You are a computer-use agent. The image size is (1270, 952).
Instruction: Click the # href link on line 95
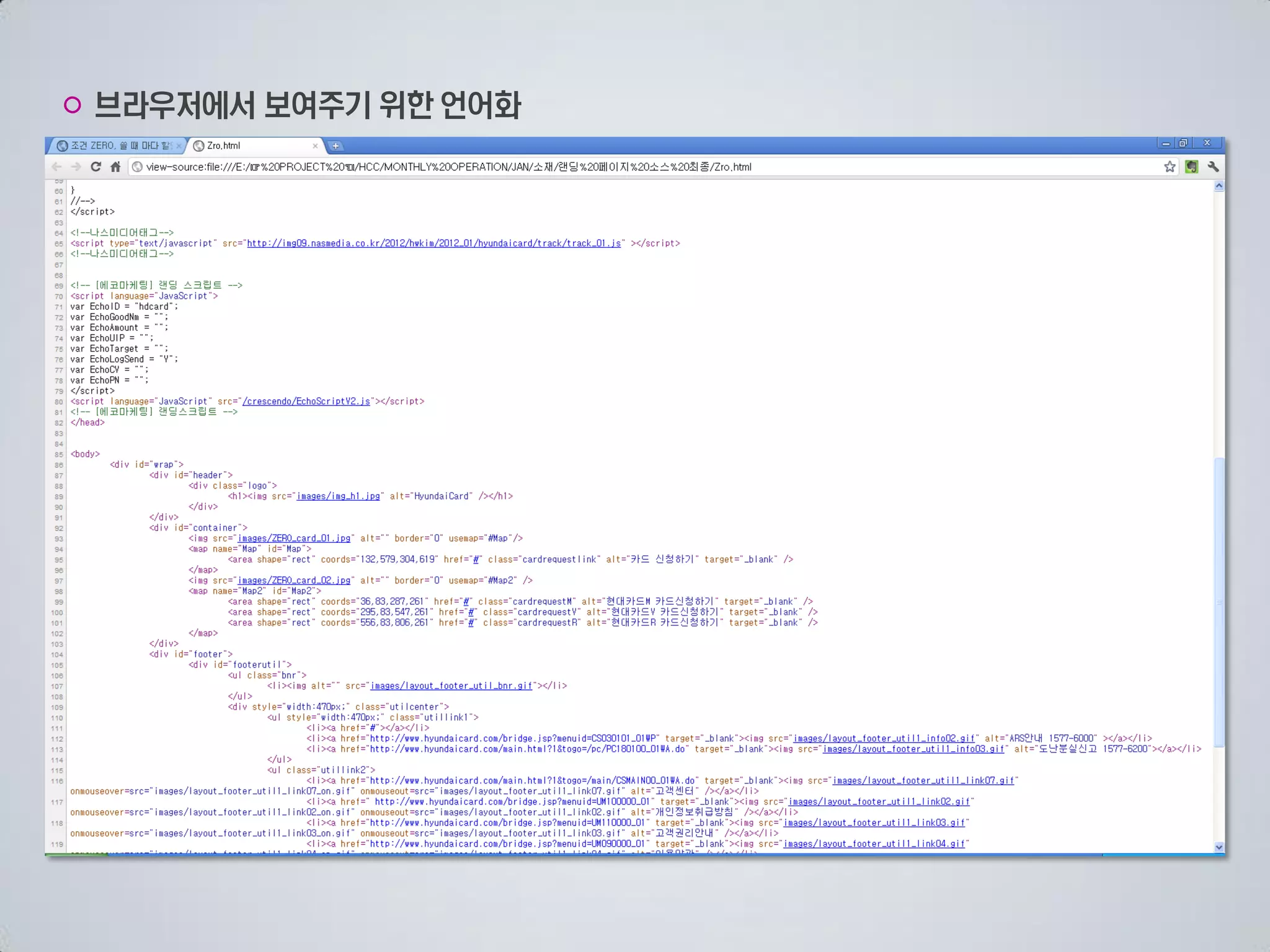pyautogui.click(x=476, y=560)
